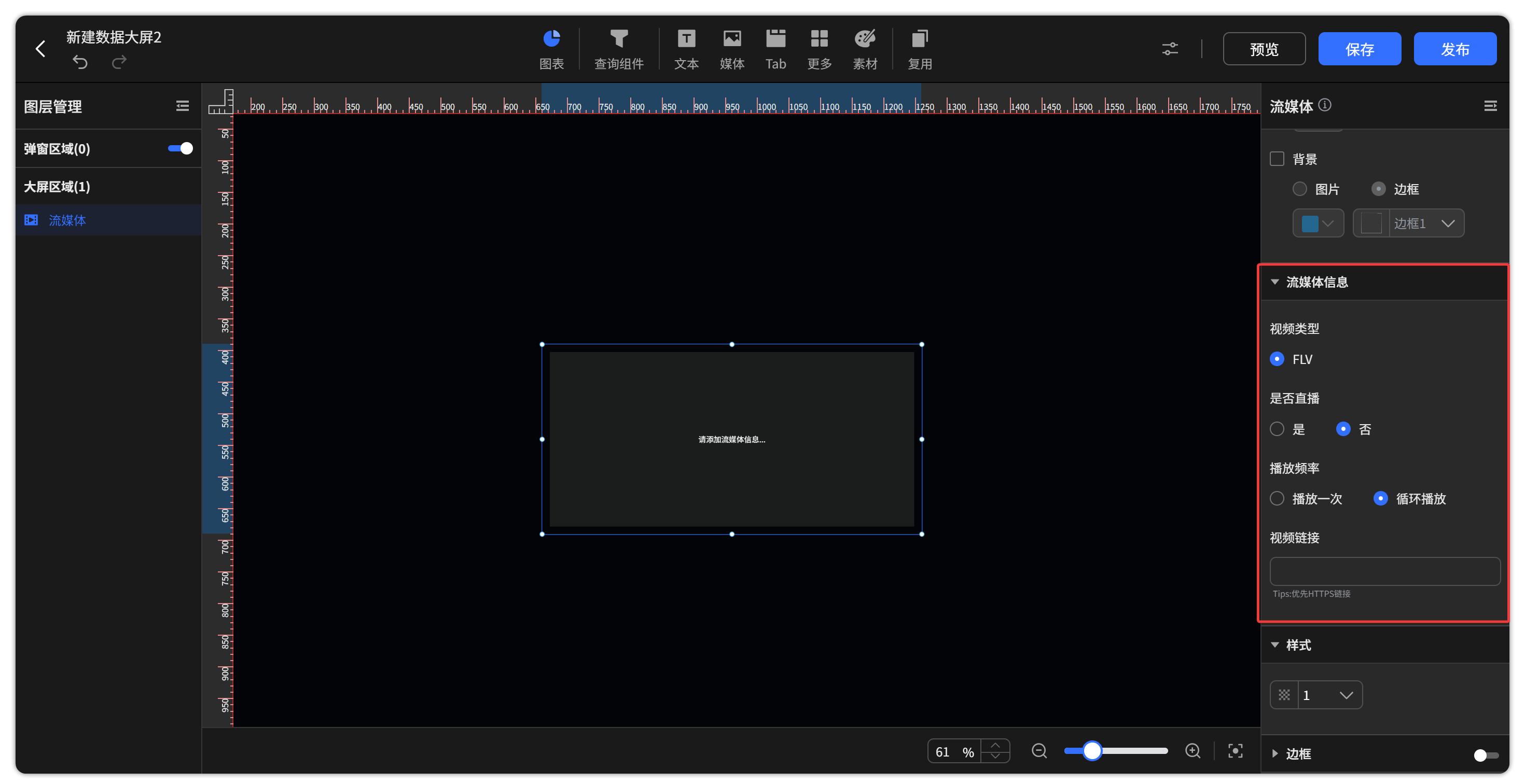Click the 发布 publish button
This screenshot has height=784, width=1525.
[1454, 49]
